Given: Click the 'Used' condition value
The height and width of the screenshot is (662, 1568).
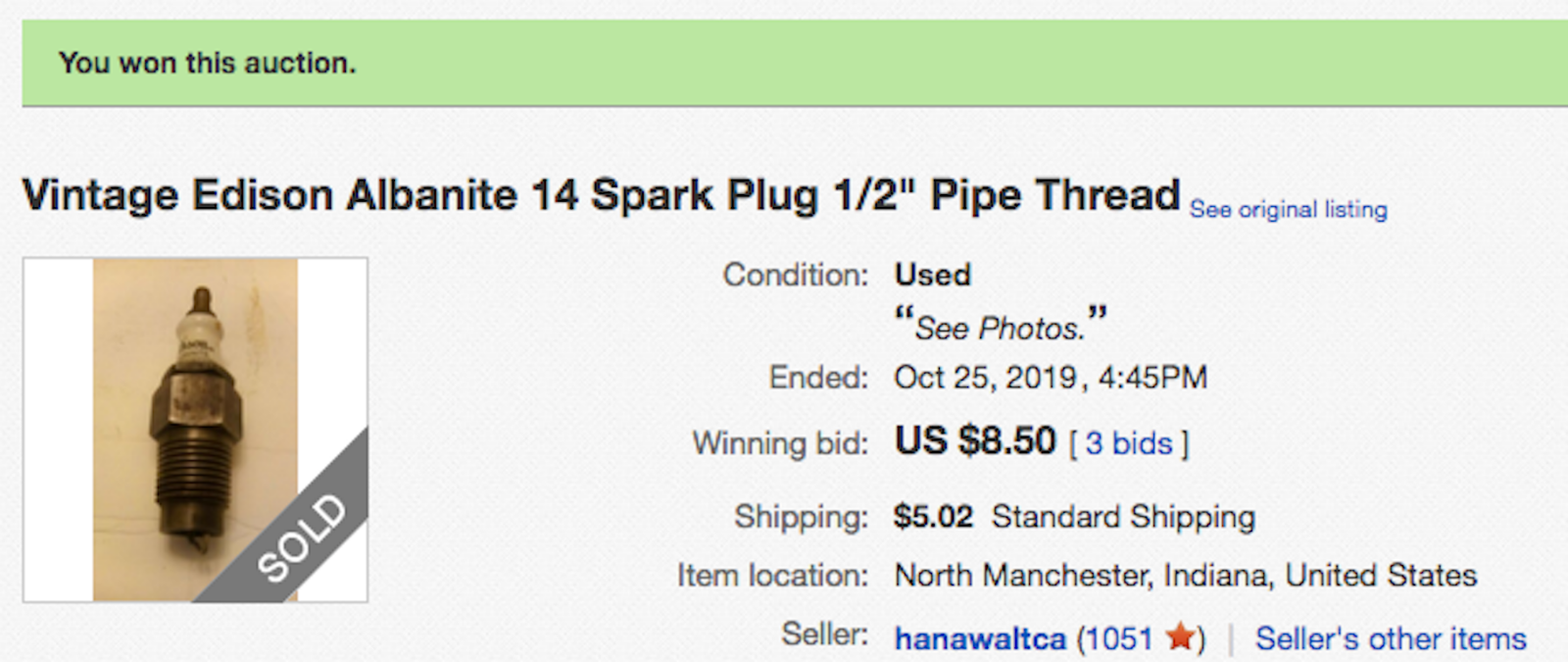Looking at the screenshot, I should pos(932,275).
